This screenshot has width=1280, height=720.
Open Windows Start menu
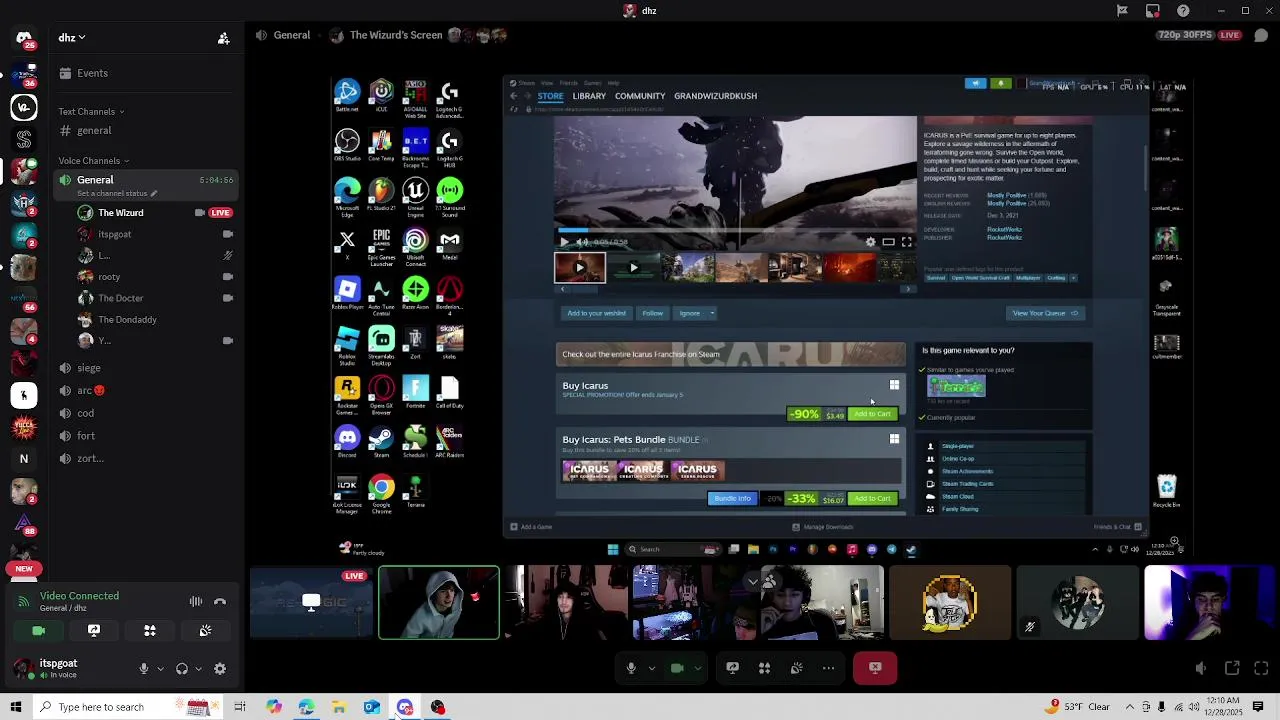(x=16, y=707)
